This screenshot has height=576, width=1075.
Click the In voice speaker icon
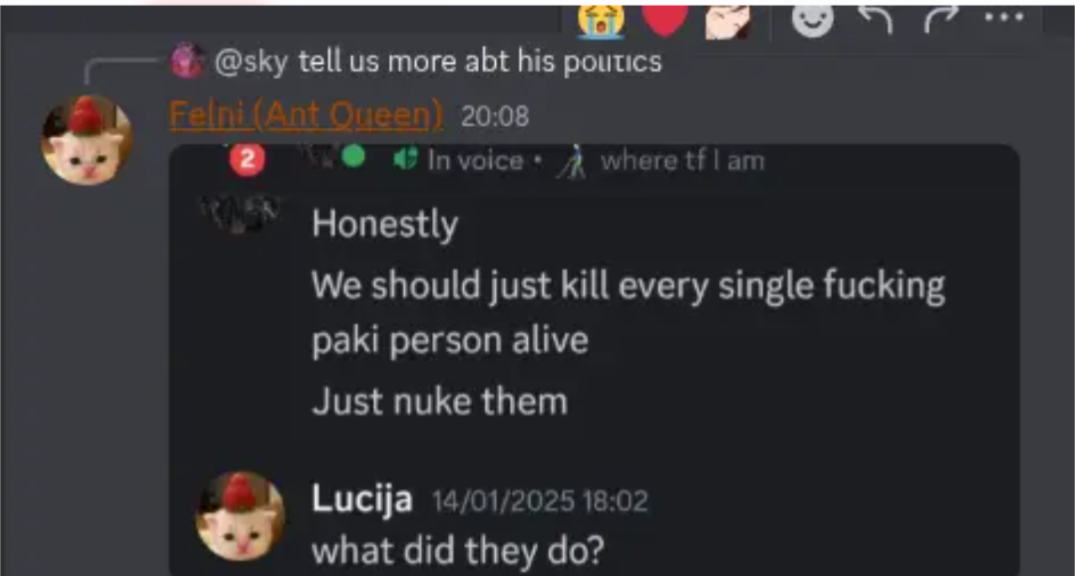click(405, 160)
